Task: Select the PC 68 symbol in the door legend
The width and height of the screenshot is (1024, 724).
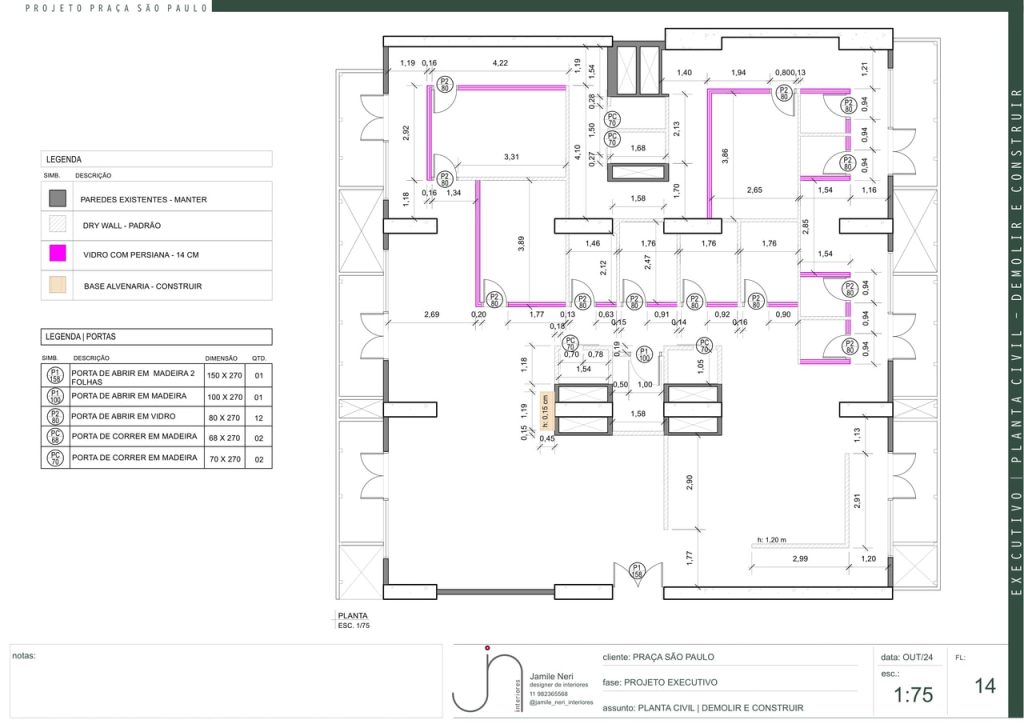Action: (x=55, y=438)
